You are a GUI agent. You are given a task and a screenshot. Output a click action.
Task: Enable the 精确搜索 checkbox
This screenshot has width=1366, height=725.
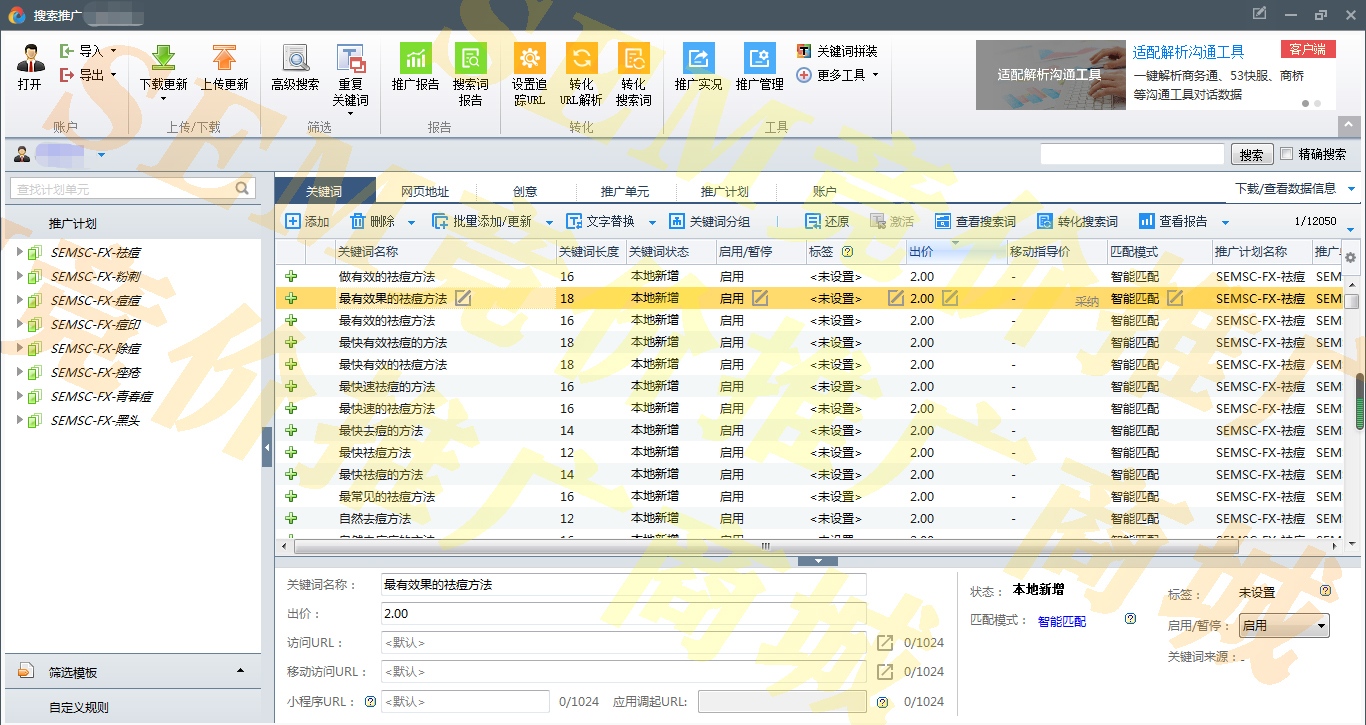(x=1287, y=154)
